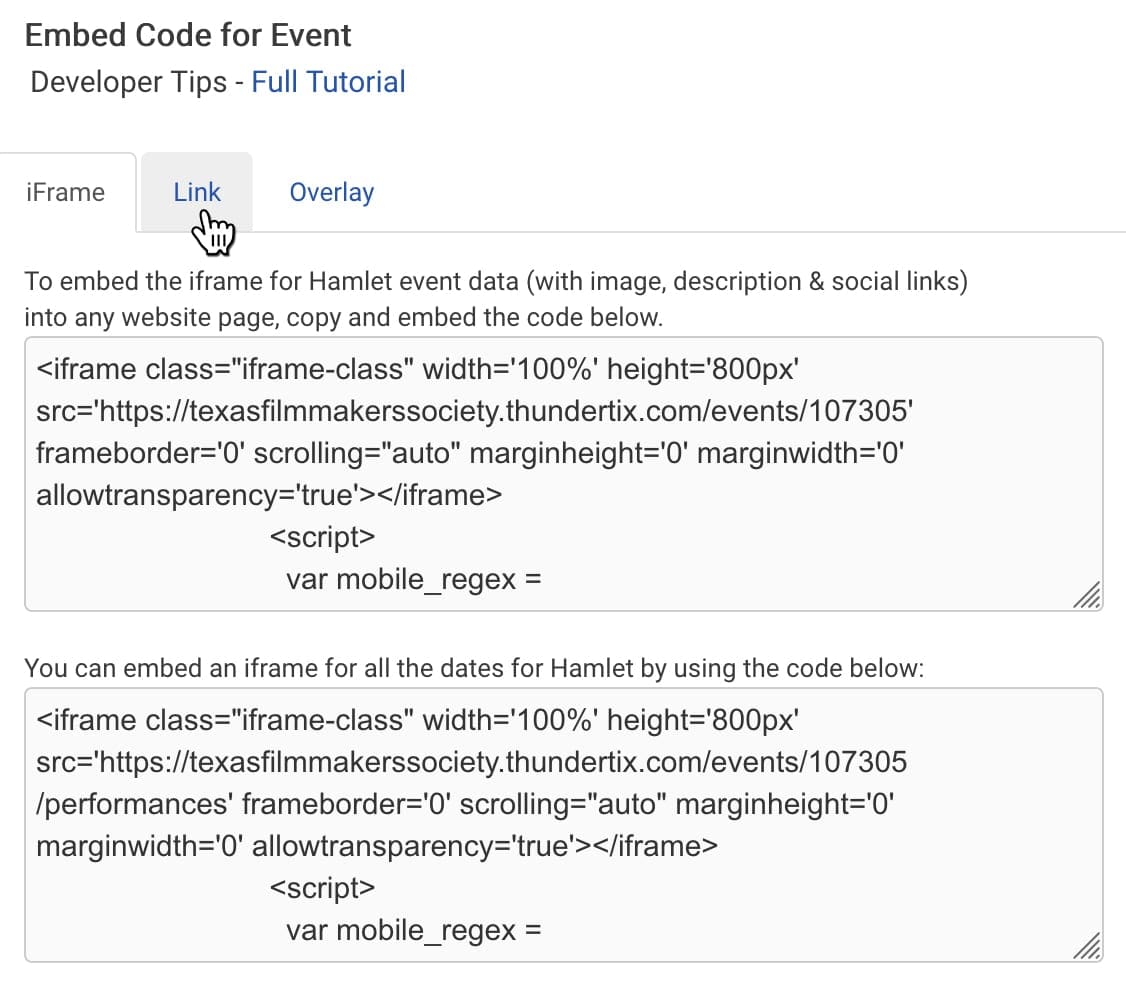The width and height of the screenshot is (1126, 986).
Task: Click the Hamlet event data embed instructions text
Action: (x=495, y=282)
